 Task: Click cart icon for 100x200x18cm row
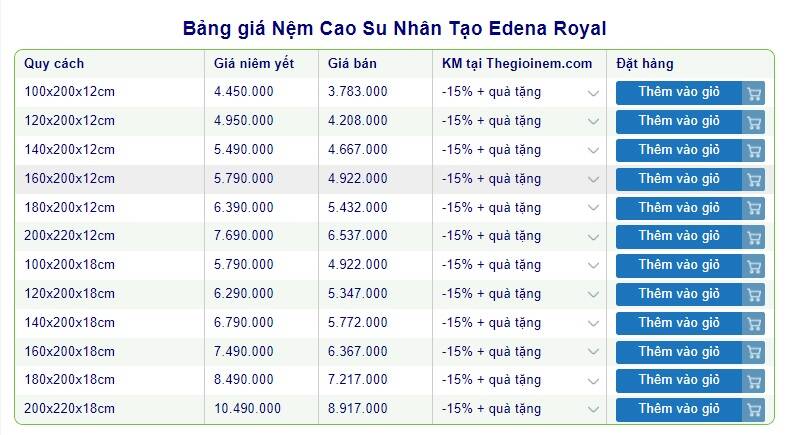(x=754, y=266)
